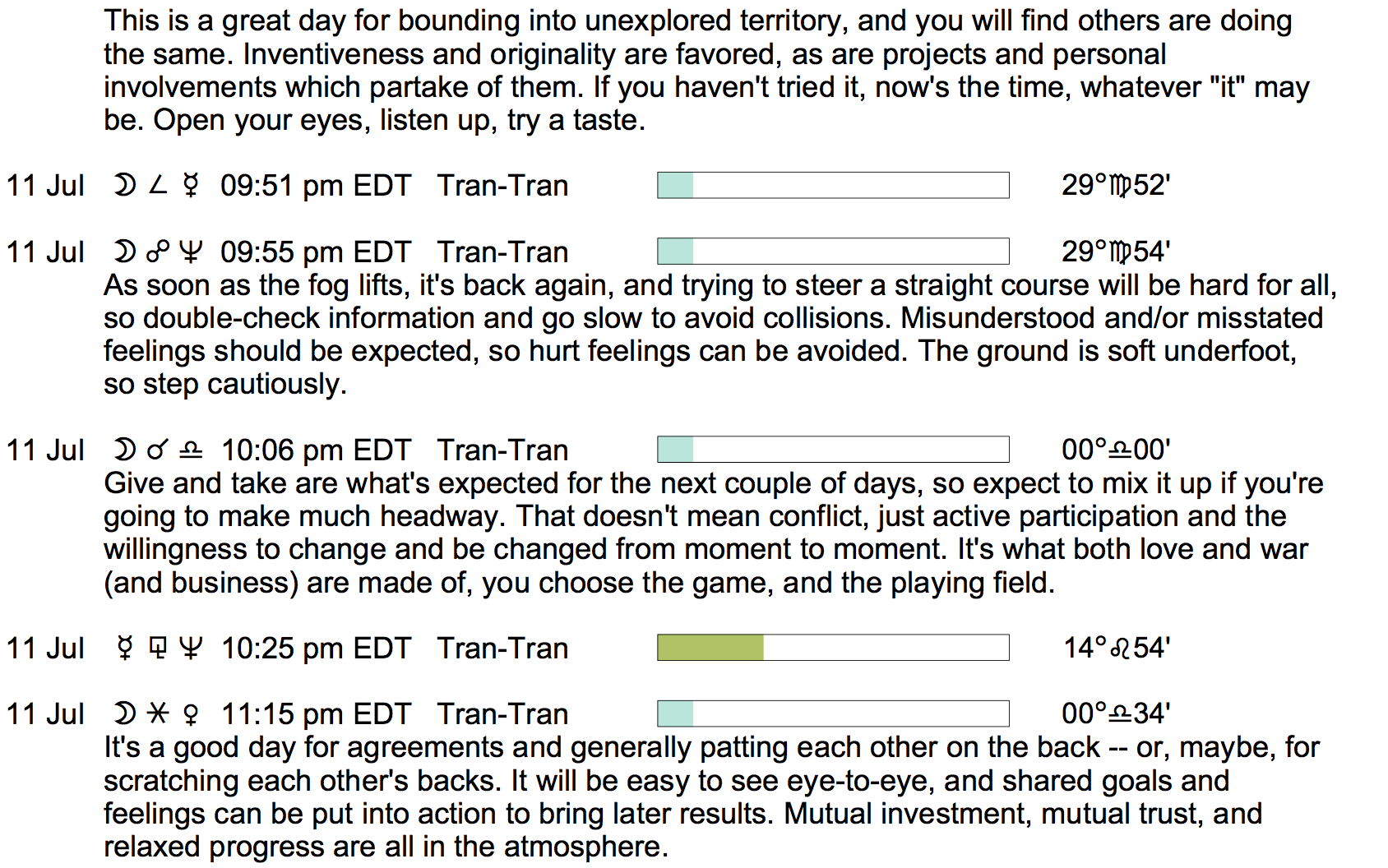The height and width of the screenshot is (868, 1388).
Task: Click the 14° Leo 54' position text
Action: point(1116,649)
